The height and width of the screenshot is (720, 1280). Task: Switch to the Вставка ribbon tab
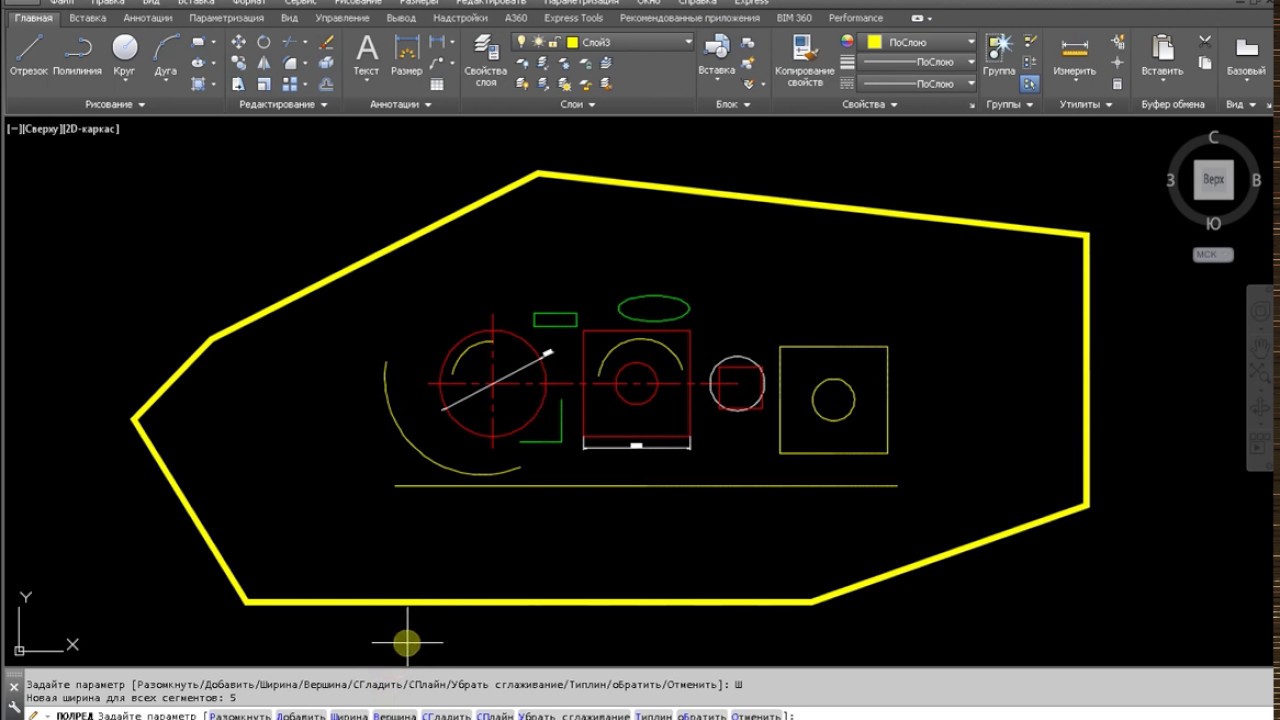(88, 18)
